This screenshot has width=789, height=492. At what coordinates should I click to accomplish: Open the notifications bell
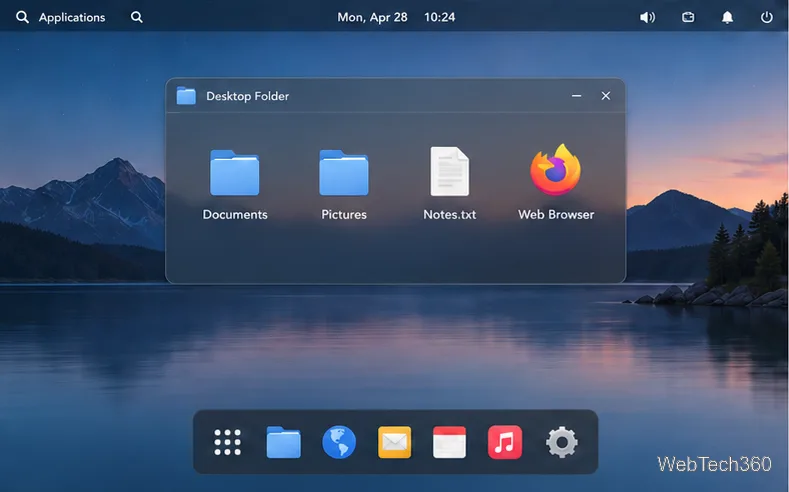[x=727, y=18]
